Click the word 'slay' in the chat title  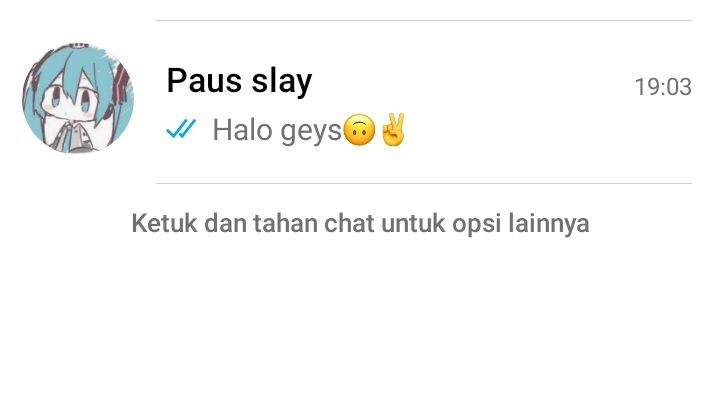282,81
